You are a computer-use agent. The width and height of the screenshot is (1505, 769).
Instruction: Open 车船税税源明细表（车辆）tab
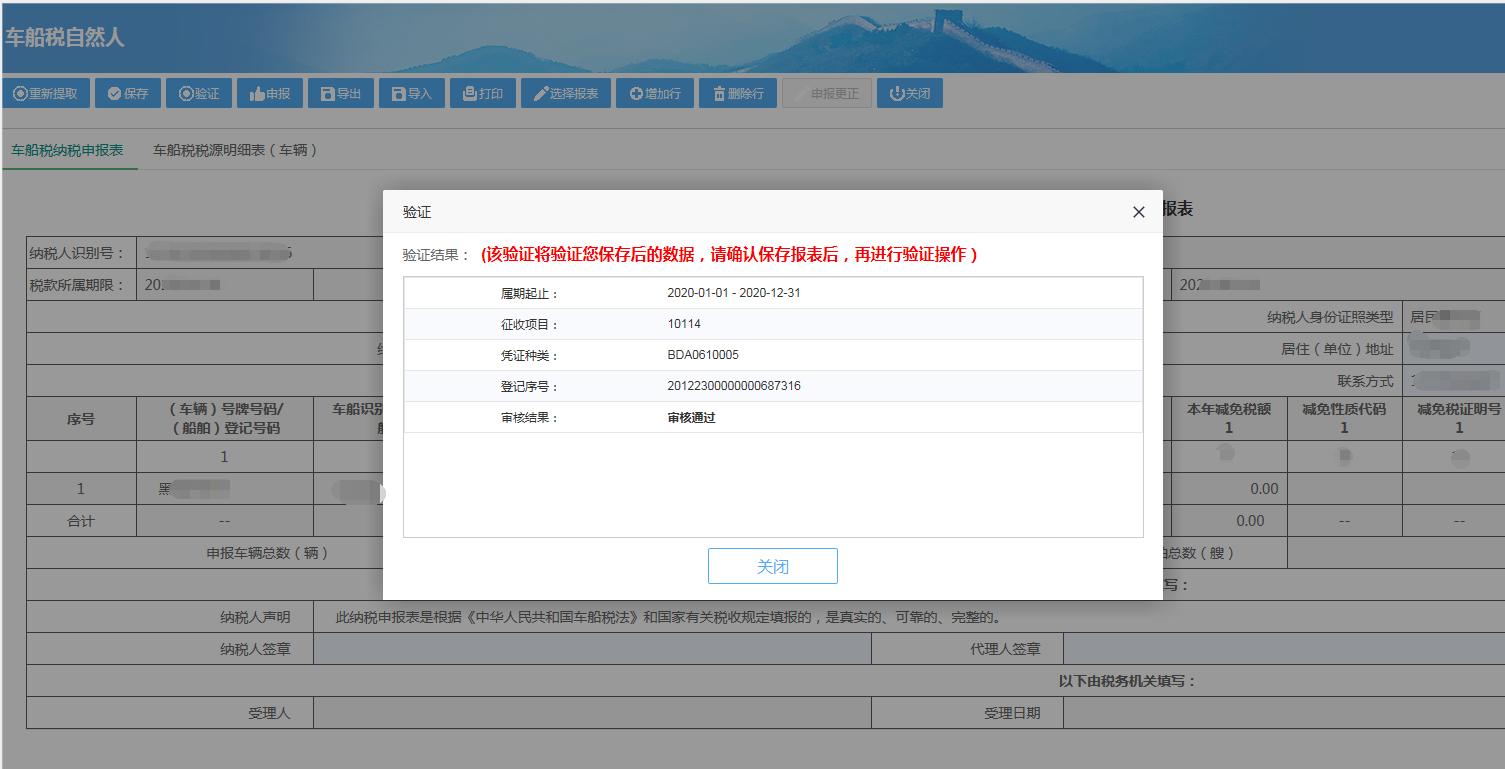tap(235, 150)
